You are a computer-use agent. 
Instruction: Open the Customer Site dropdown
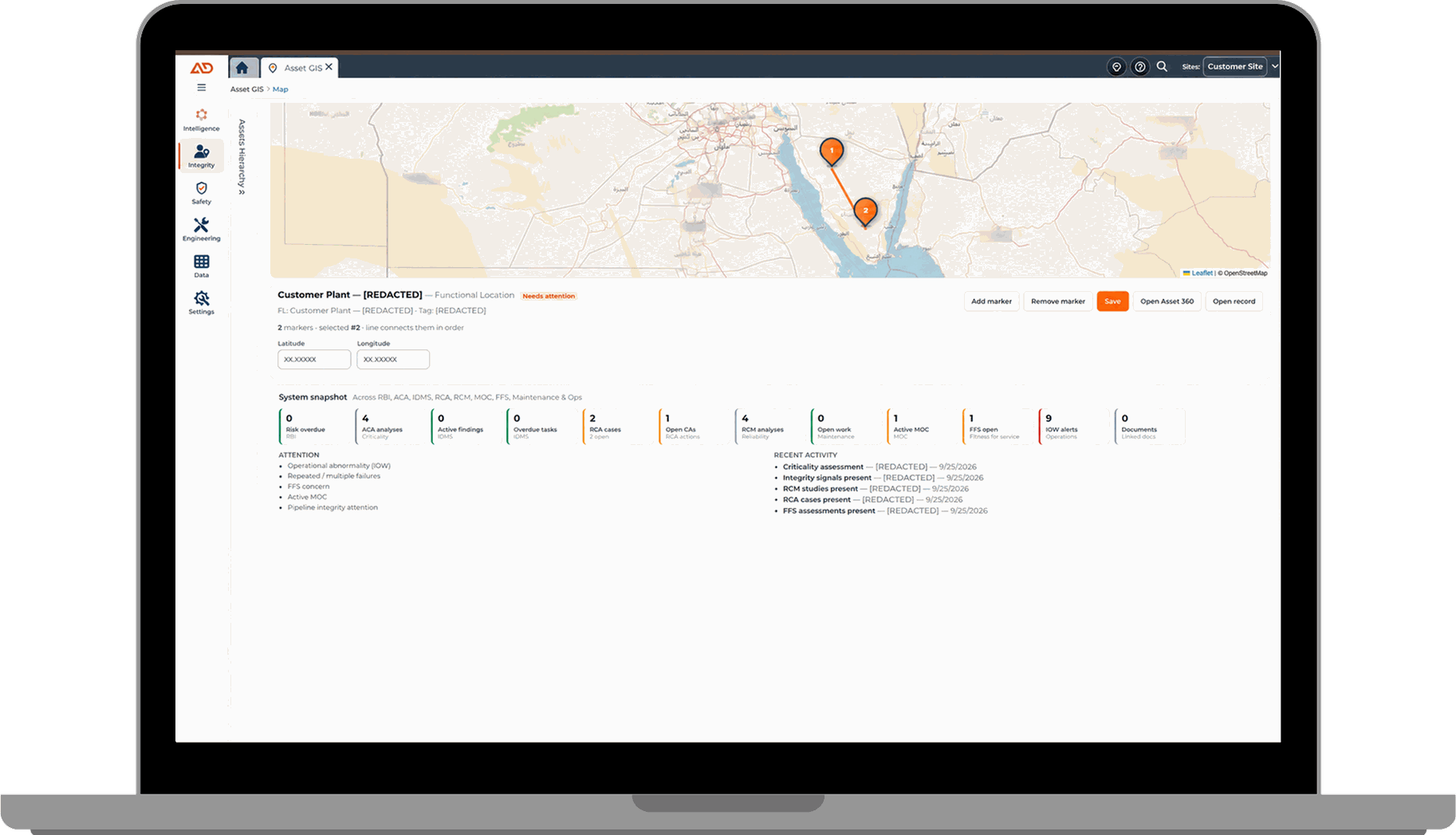pyautogui.click(x=1235, y=66)
